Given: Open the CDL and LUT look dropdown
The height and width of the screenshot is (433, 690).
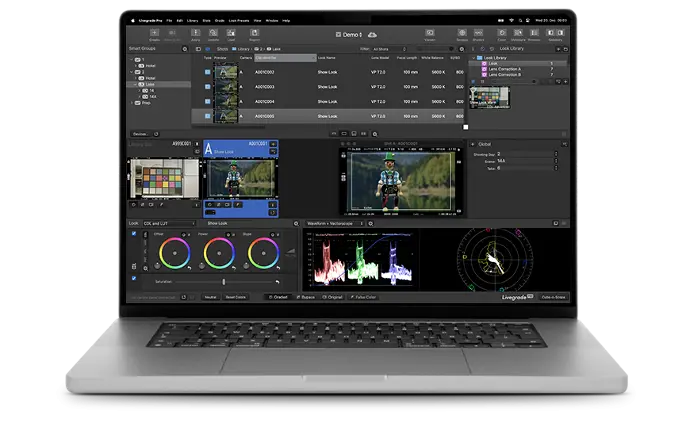Looking at the screenshot, I should pos(169,223).
